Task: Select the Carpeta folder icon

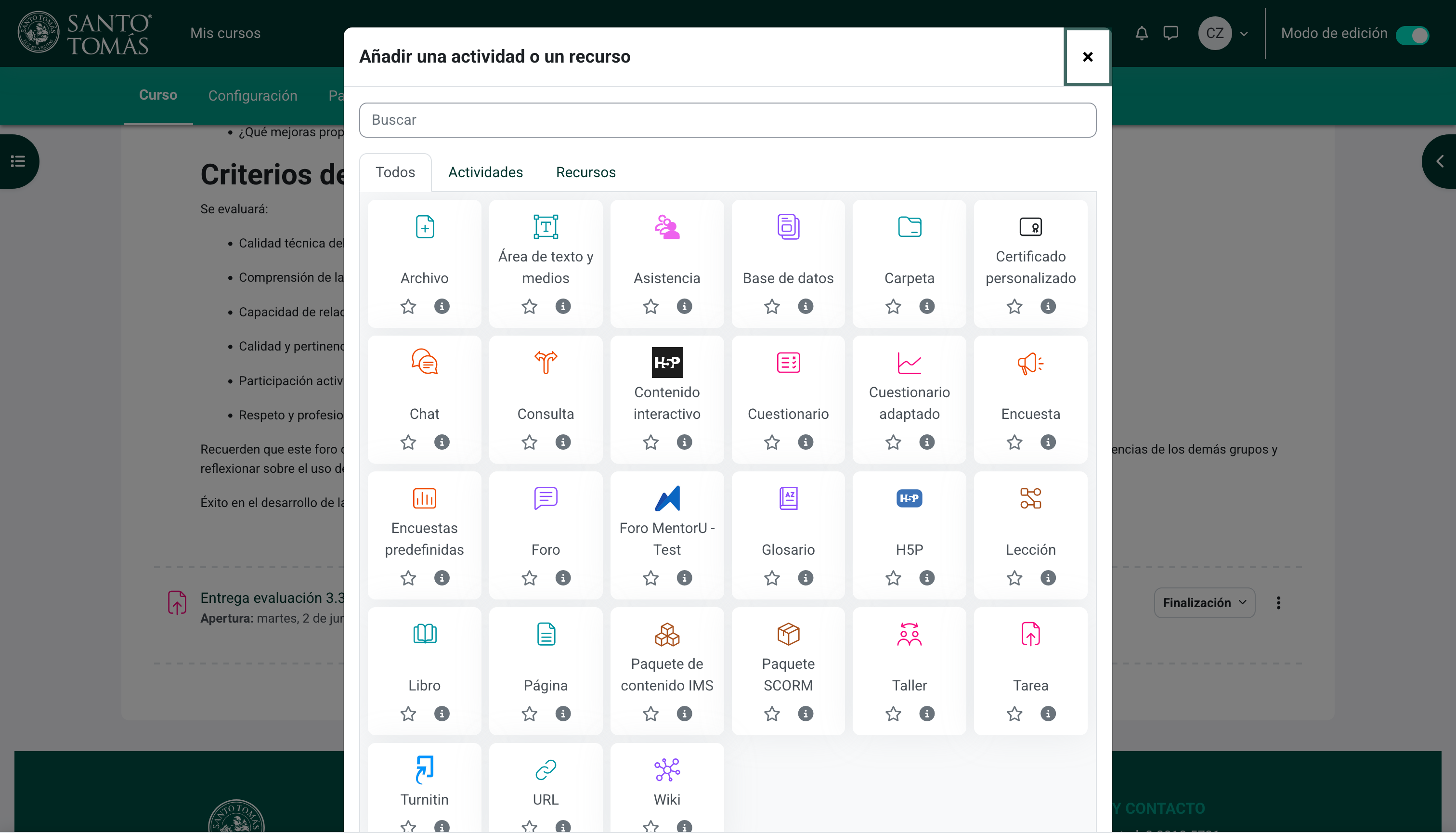Action: 910,227
